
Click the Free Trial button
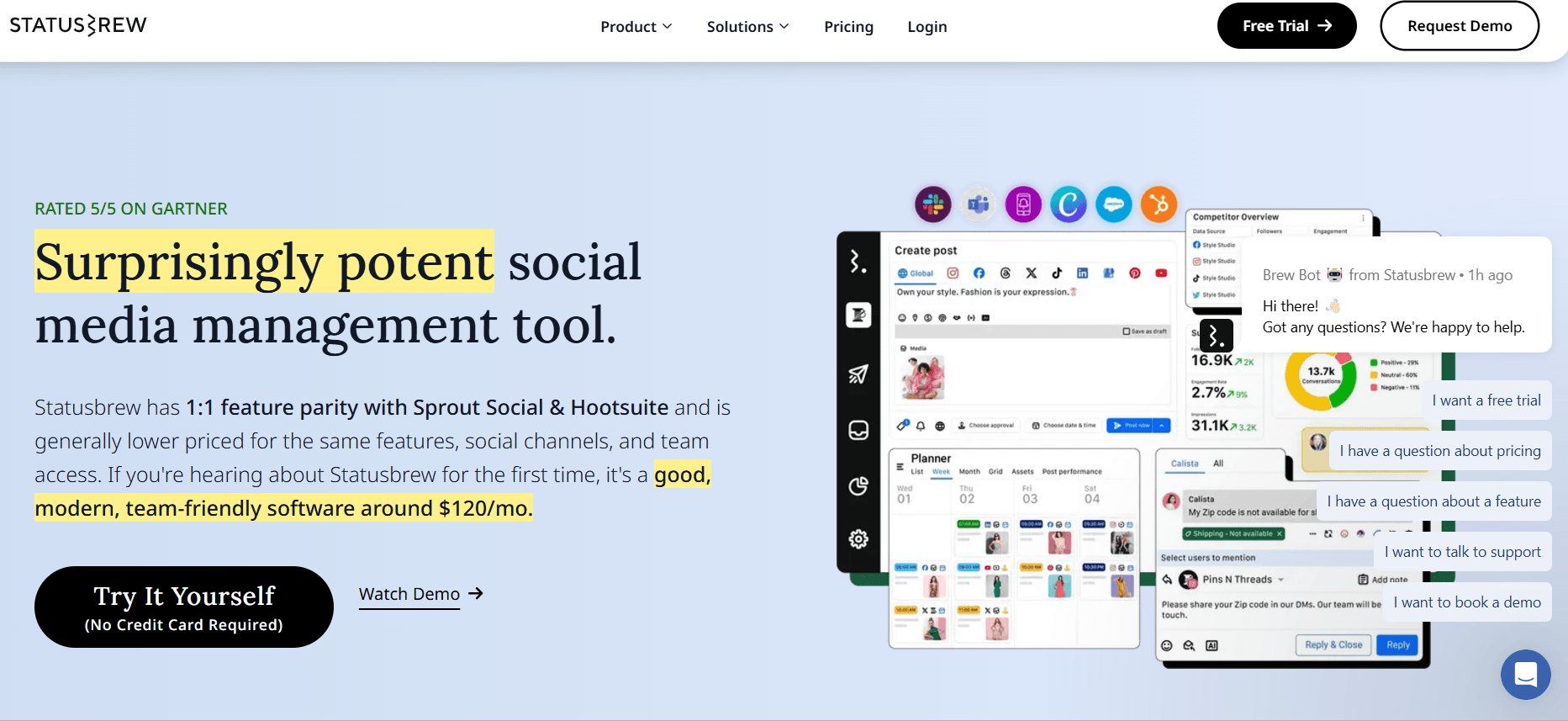click(x=1286, y=26)
